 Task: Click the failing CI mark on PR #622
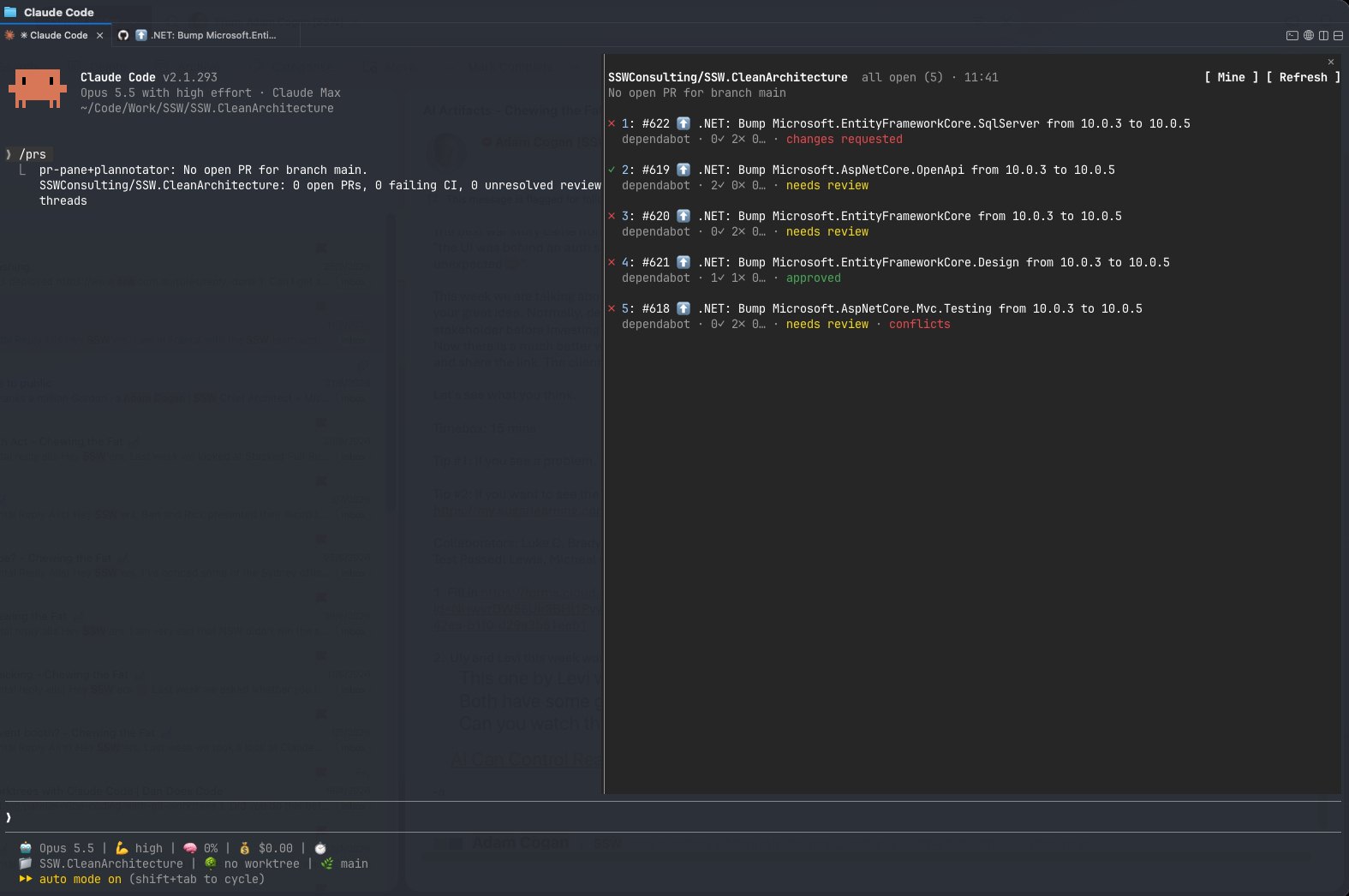coord(612,123)
